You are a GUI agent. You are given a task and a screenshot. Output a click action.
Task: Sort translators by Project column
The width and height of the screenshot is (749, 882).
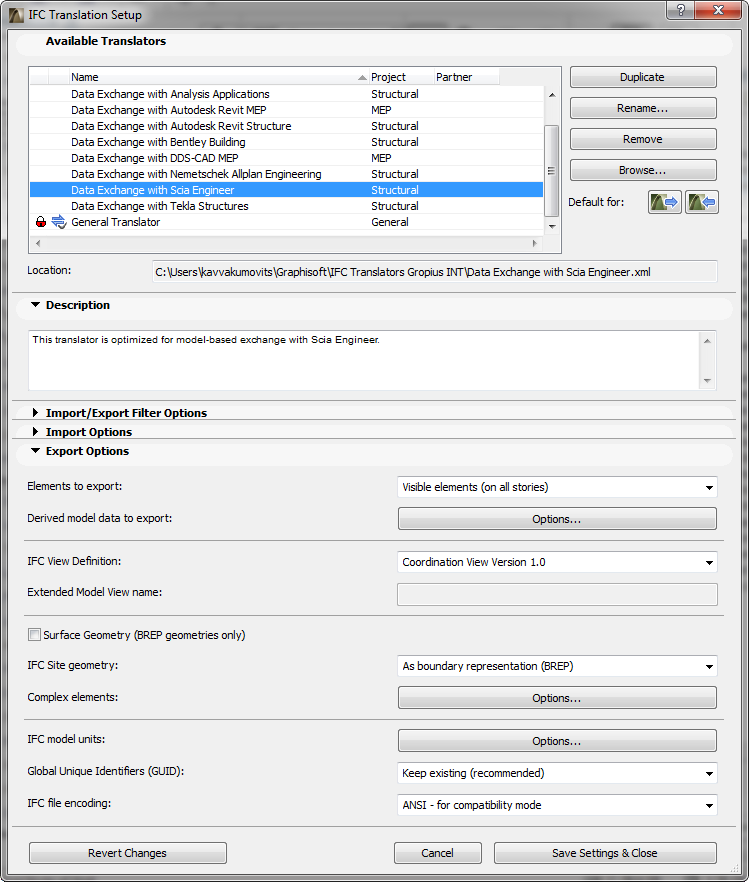pyautogui.click(x=401, y=77)
